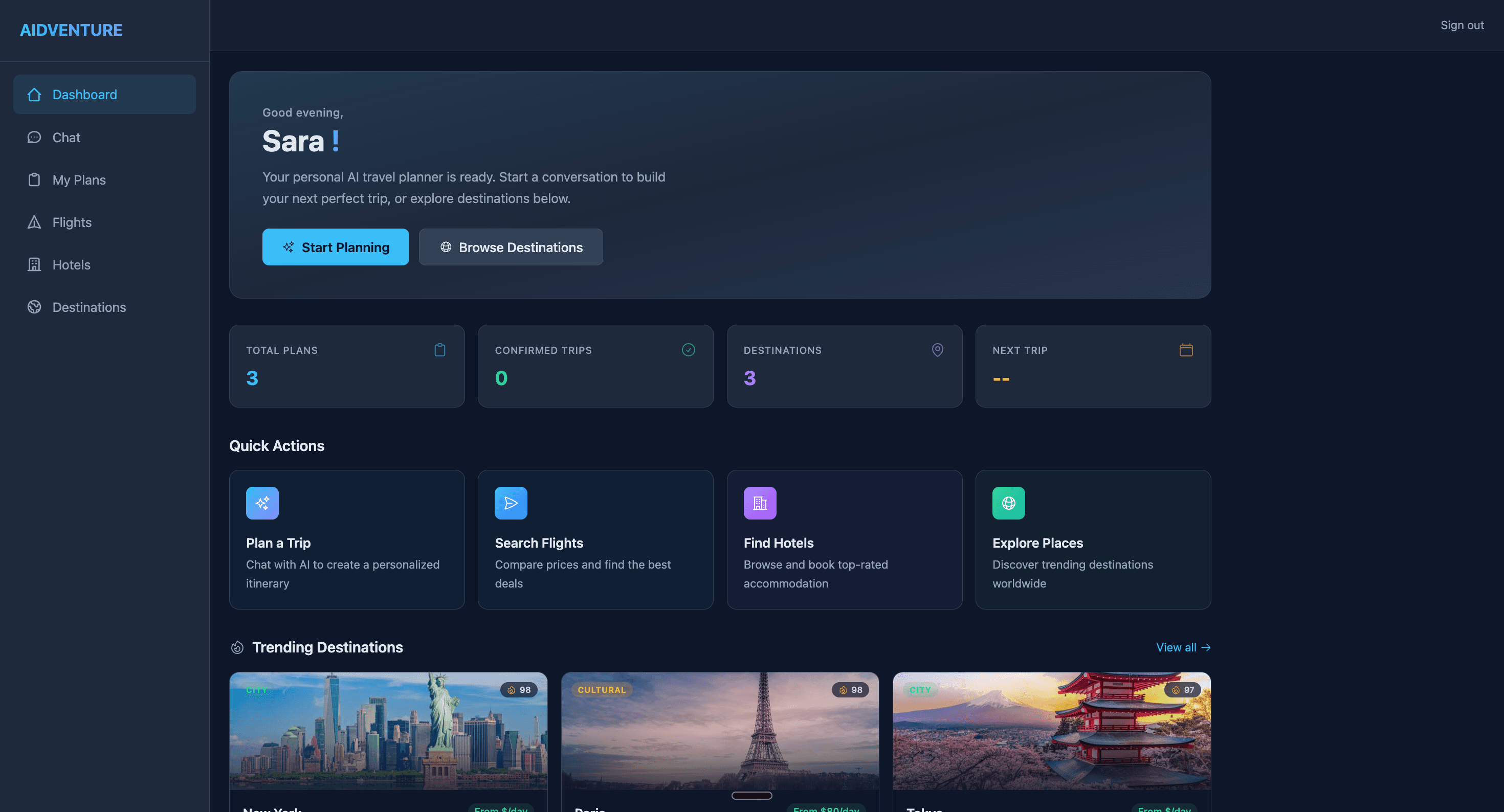Click View all trending destinations
Image resolution: width=1504 pixels, height=812 pixels.
(x=1183, y=647)
